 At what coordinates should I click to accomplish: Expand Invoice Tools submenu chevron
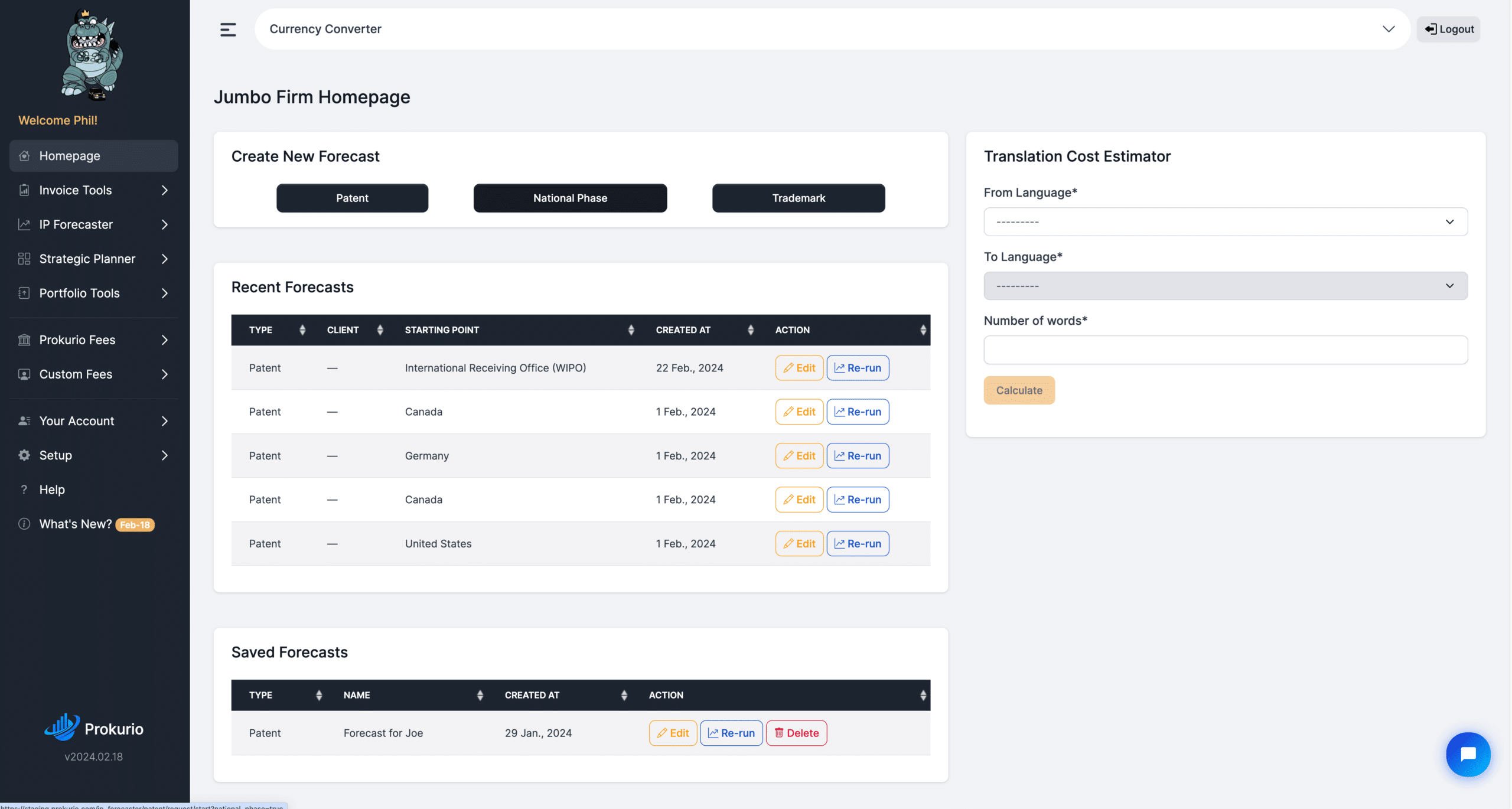165,190
